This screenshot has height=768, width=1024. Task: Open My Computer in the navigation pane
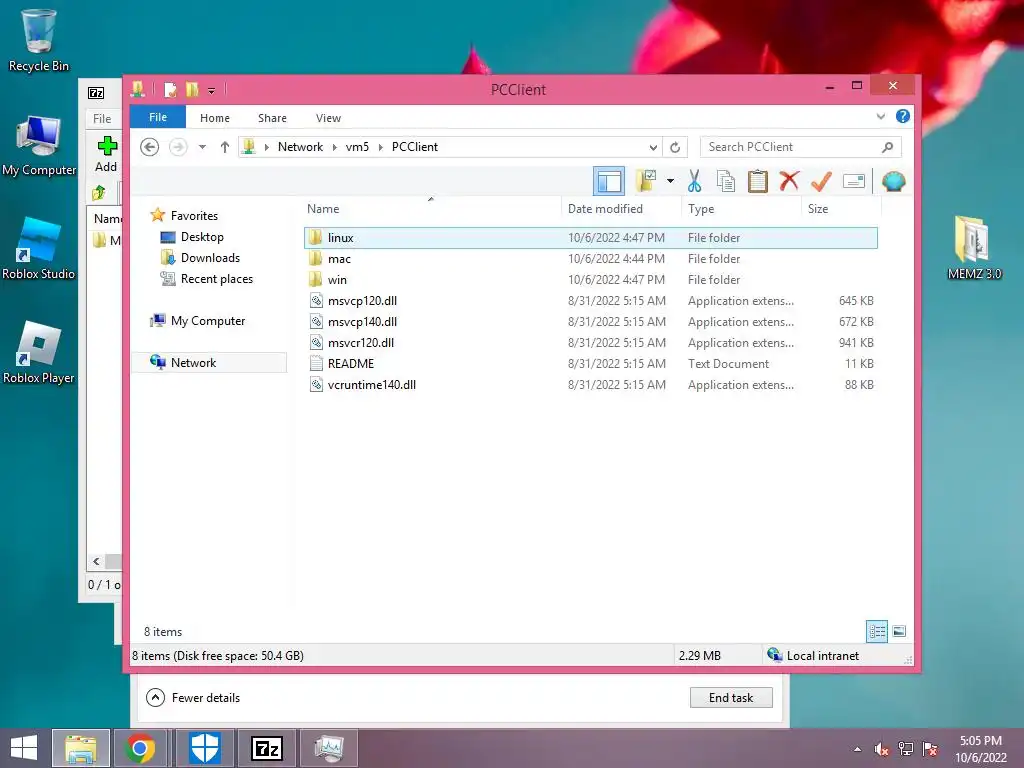click(208, 321)
